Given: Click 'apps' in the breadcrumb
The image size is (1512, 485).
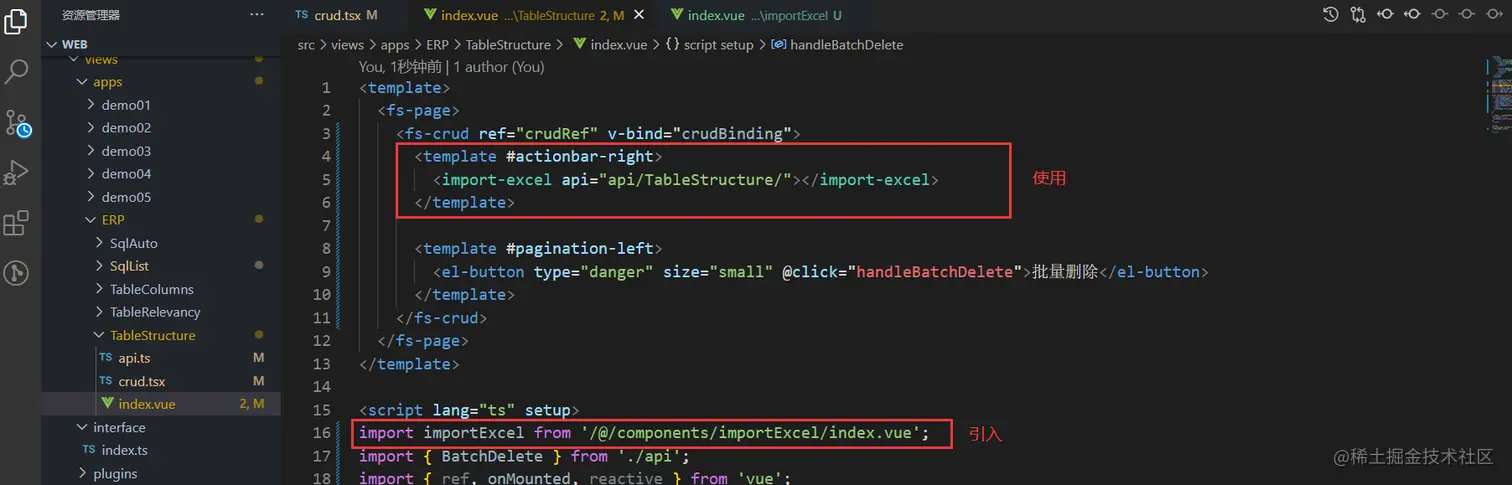Looking at the screenshot, I should [x=395, y=45].
